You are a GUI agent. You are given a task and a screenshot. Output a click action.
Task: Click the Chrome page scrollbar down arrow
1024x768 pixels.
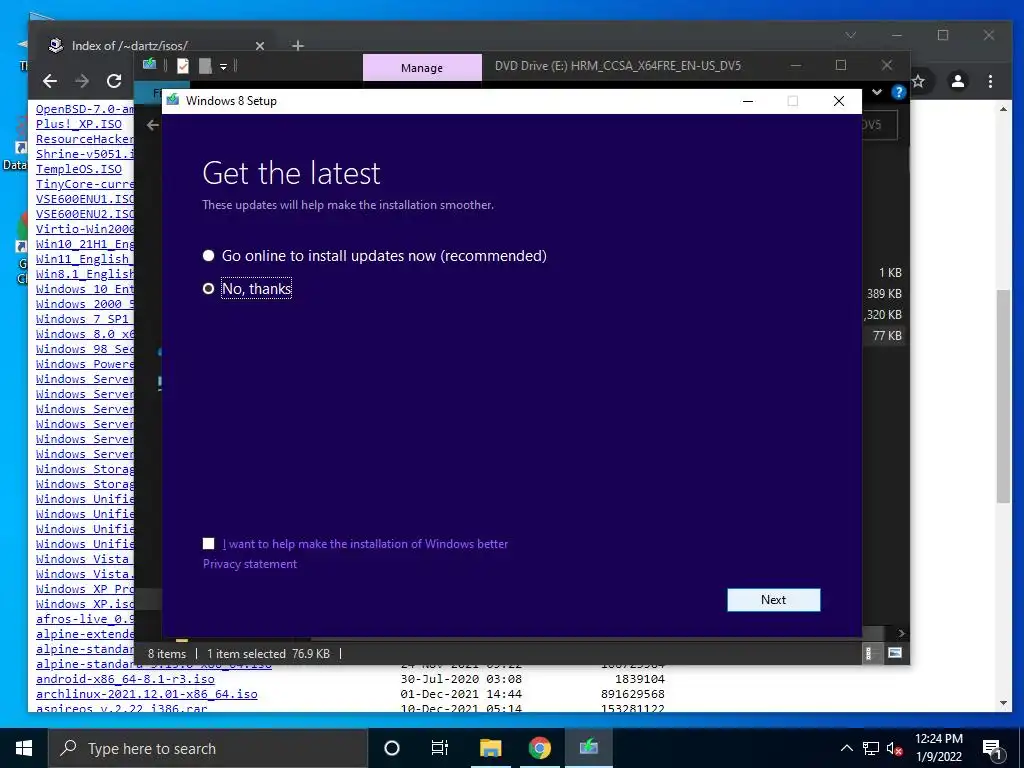click(x=1004, y=703)
